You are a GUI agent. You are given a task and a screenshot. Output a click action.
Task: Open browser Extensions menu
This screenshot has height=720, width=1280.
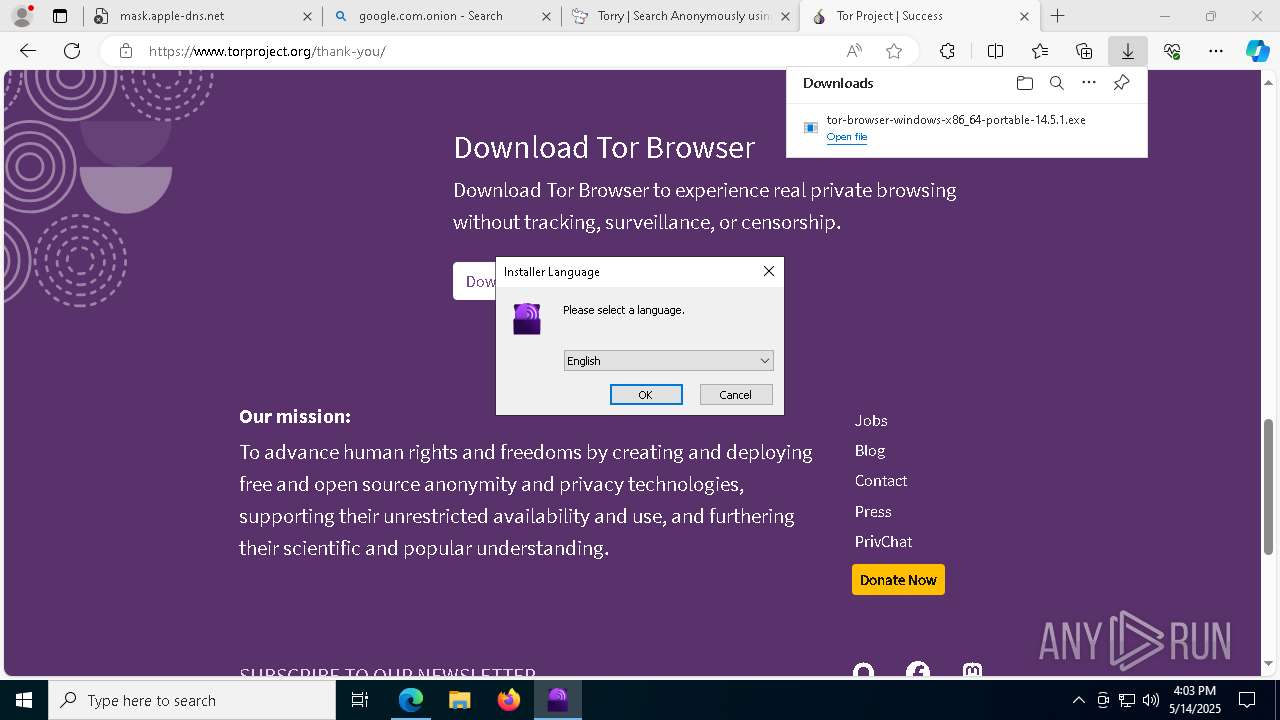[947, 51]
